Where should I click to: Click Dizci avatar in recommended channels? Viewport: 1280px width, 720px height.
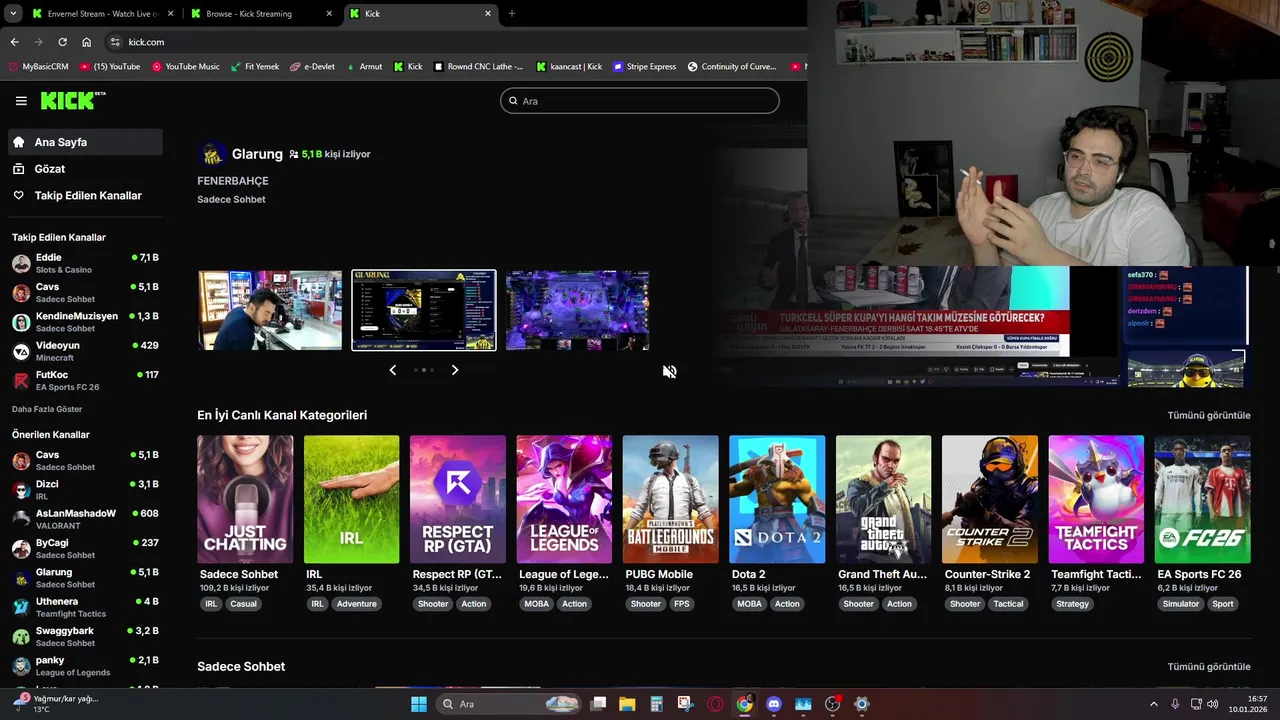(x=21, y=490)
